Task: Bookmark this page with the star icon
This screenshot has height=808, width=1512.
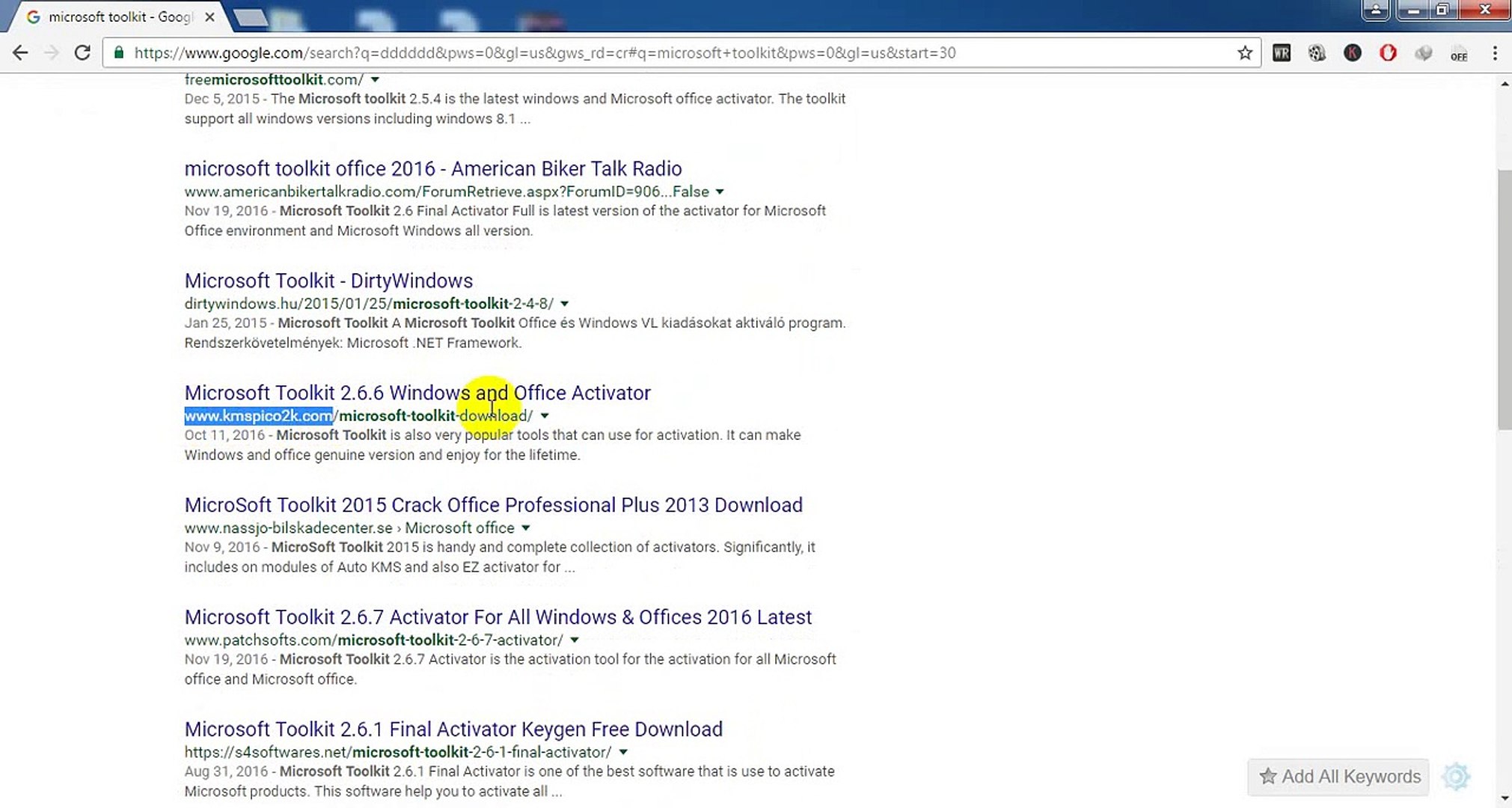Action: pyautogui.click(x=1244, y=53)
